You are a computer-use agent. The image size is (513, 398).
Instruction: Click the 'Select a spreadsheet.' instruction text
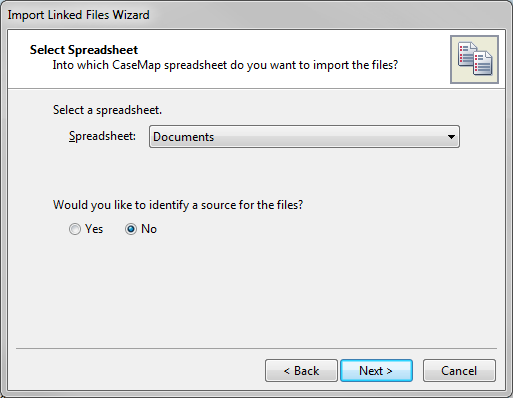coord(107,110)
